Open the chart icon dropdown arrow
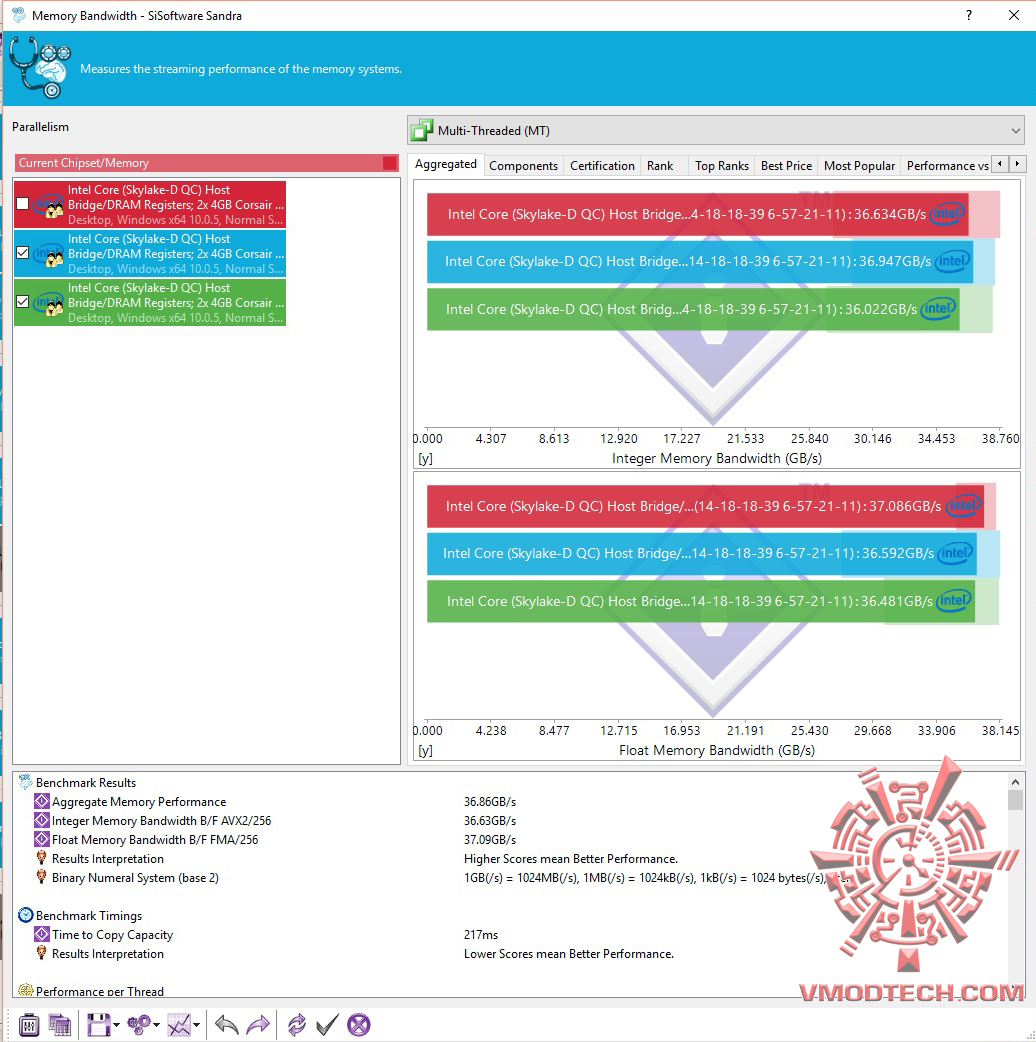Image resolution: width=1036 pixels, height=1042 pixels. coord(197,1025)
